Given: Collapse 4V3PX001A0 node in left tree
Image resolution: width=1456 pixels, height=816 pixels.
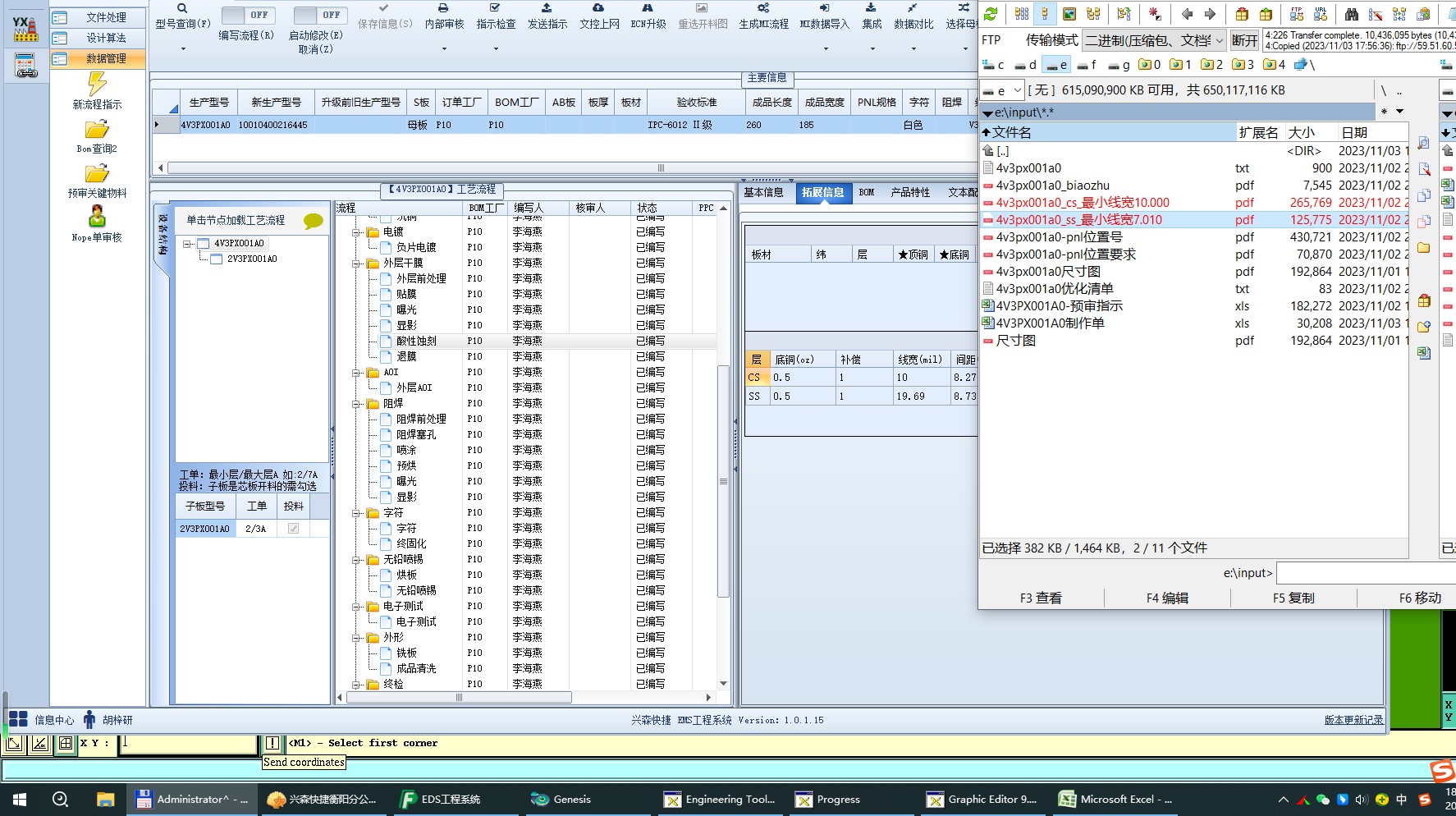Looking at the screenshot, I should click(x=187, y=243).
